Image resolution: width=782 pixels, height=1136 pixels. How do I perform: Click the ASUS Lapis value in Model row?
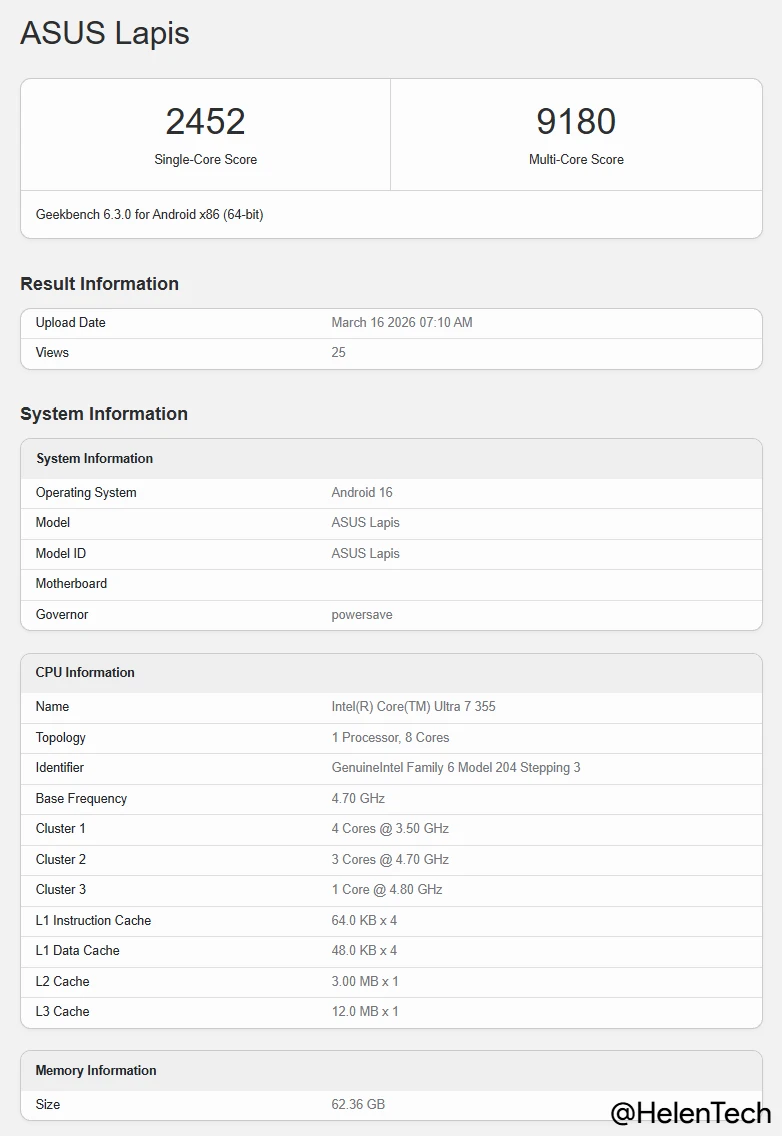[x=365, y=523]
